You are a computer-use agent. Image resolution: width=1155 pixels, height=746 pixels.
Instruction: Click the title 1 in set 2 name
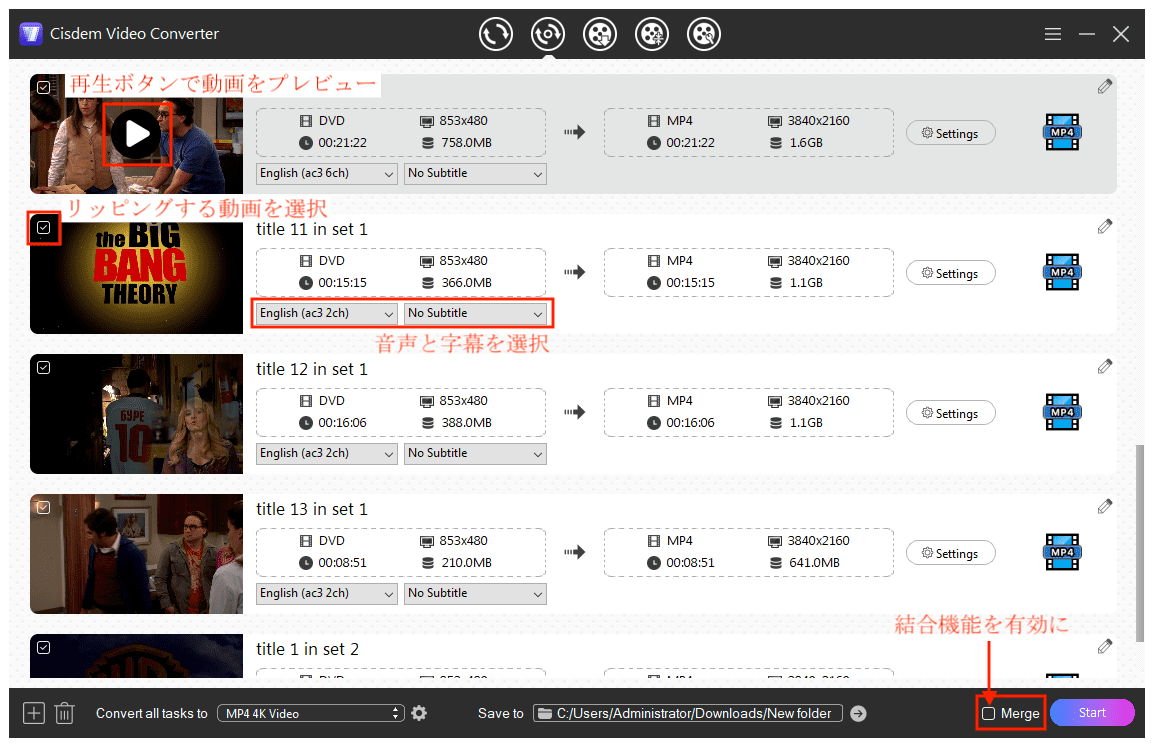pyautogui.click(x=307, y=650)
